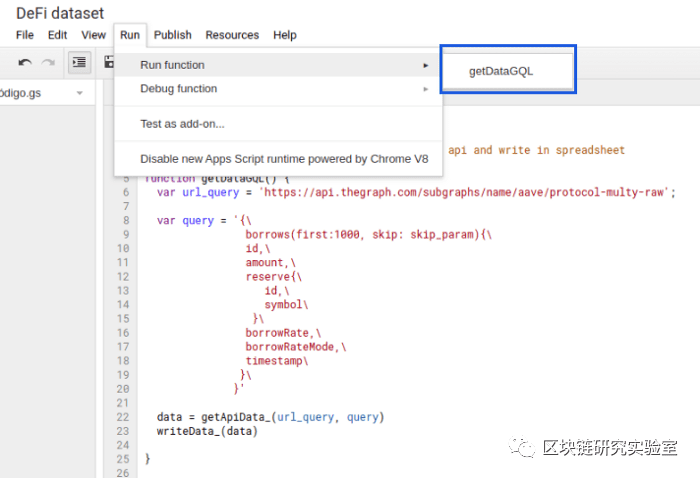Click the indent formatting icon

(x=79, y=62)
